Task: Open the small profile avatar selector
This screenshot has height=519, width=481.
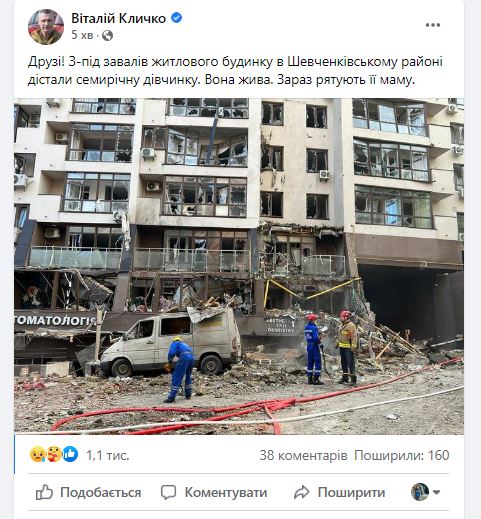Action: tap(420, 492)
